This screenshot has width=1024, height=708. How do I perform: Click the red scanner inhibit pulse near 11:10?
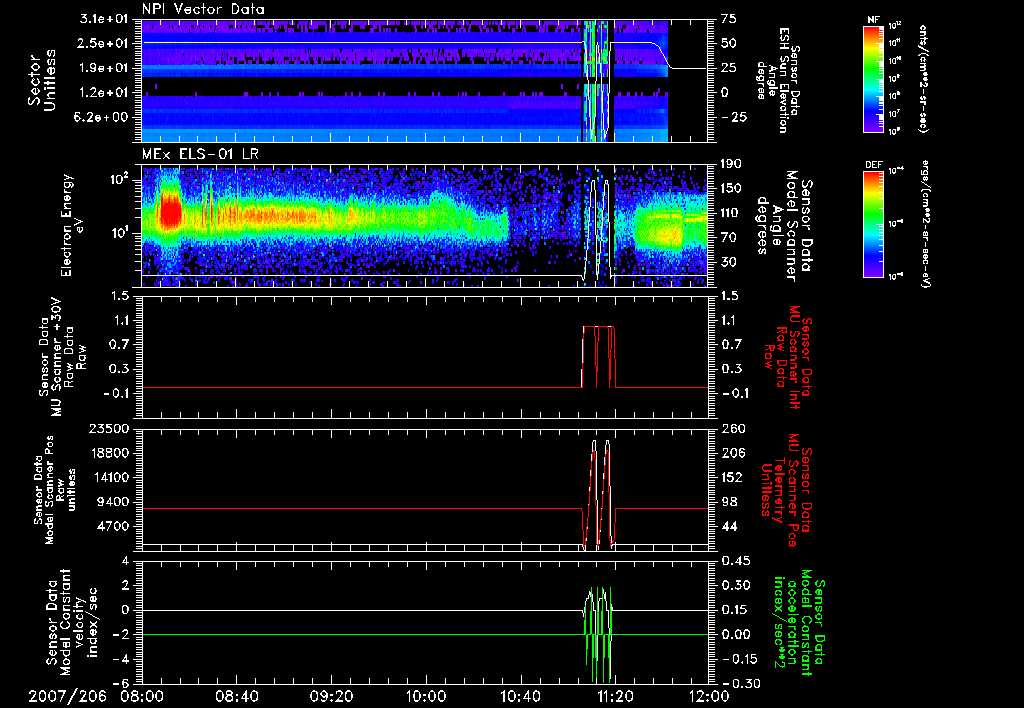click(598, 357)
